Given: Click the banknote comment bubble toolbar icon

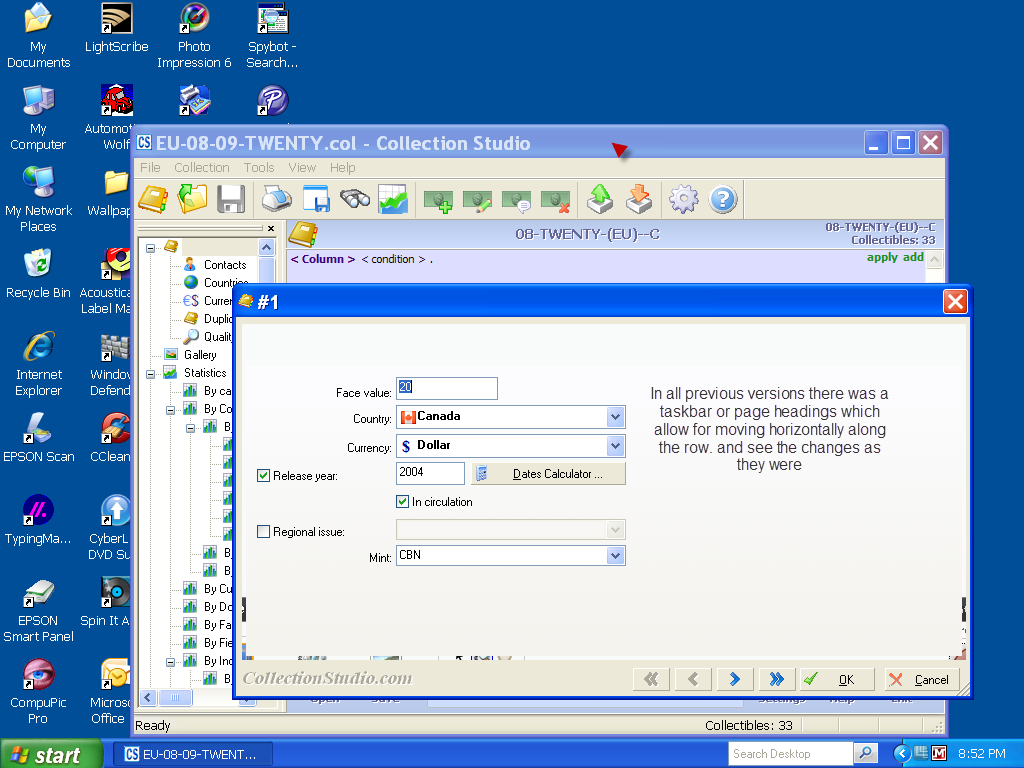Looking at the screenshot, I should coord(517,200).
